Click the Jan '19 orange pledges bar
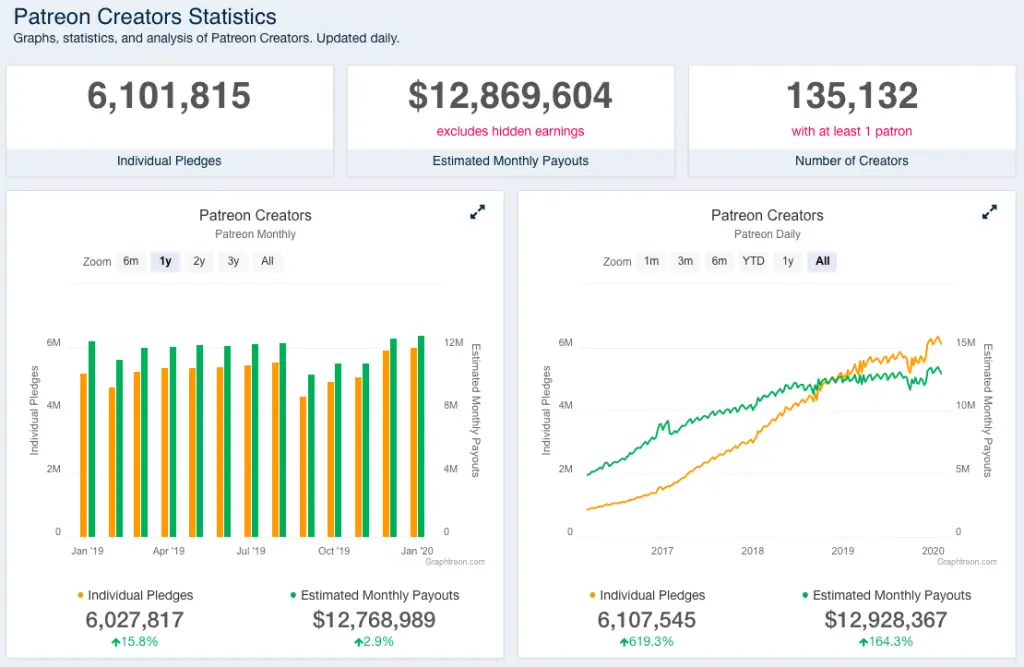This screenshot has width=1024, height=667. coord(83,455)
